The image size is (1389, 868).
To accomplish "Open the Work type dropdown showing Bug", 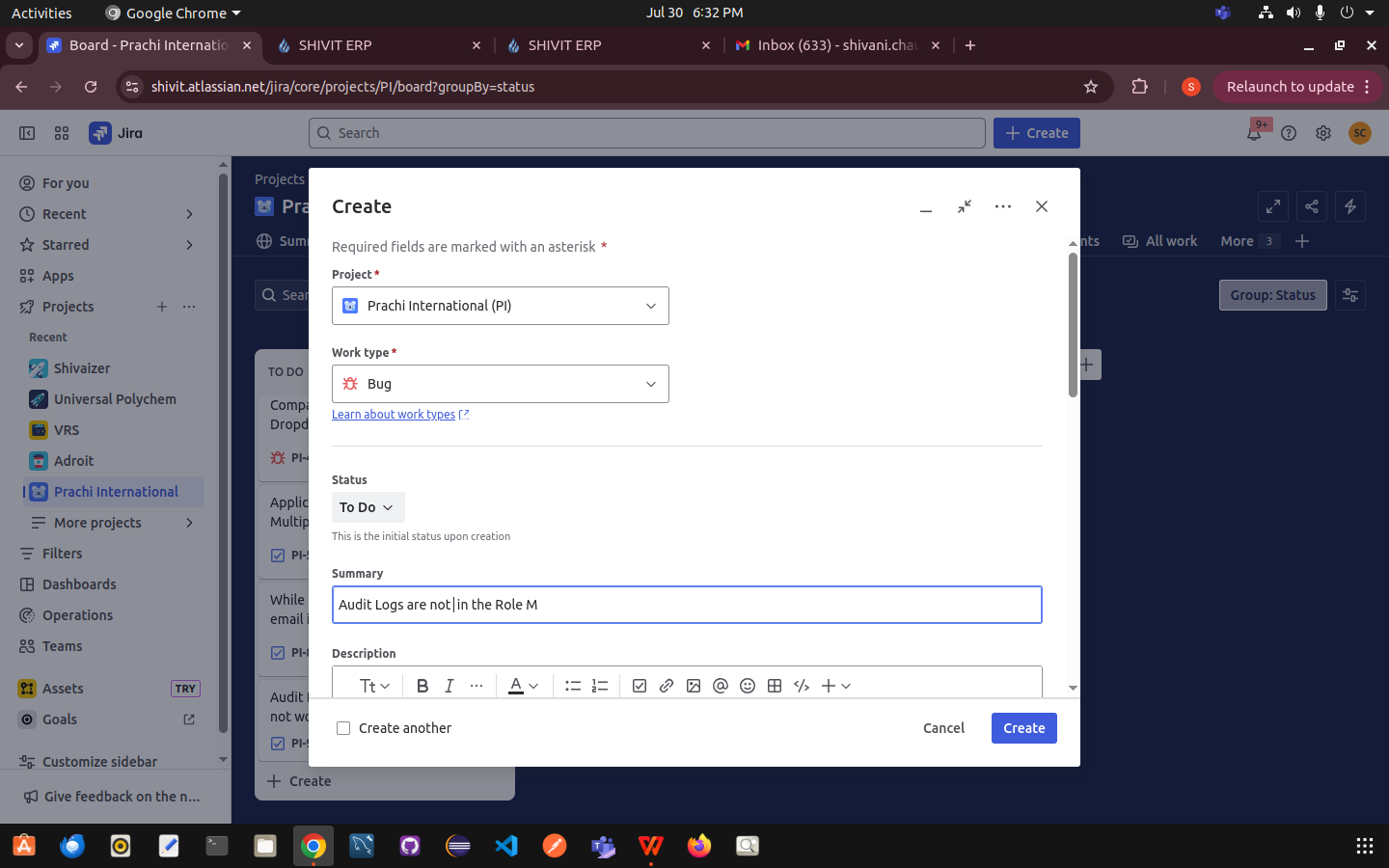I will coord(500,384).
